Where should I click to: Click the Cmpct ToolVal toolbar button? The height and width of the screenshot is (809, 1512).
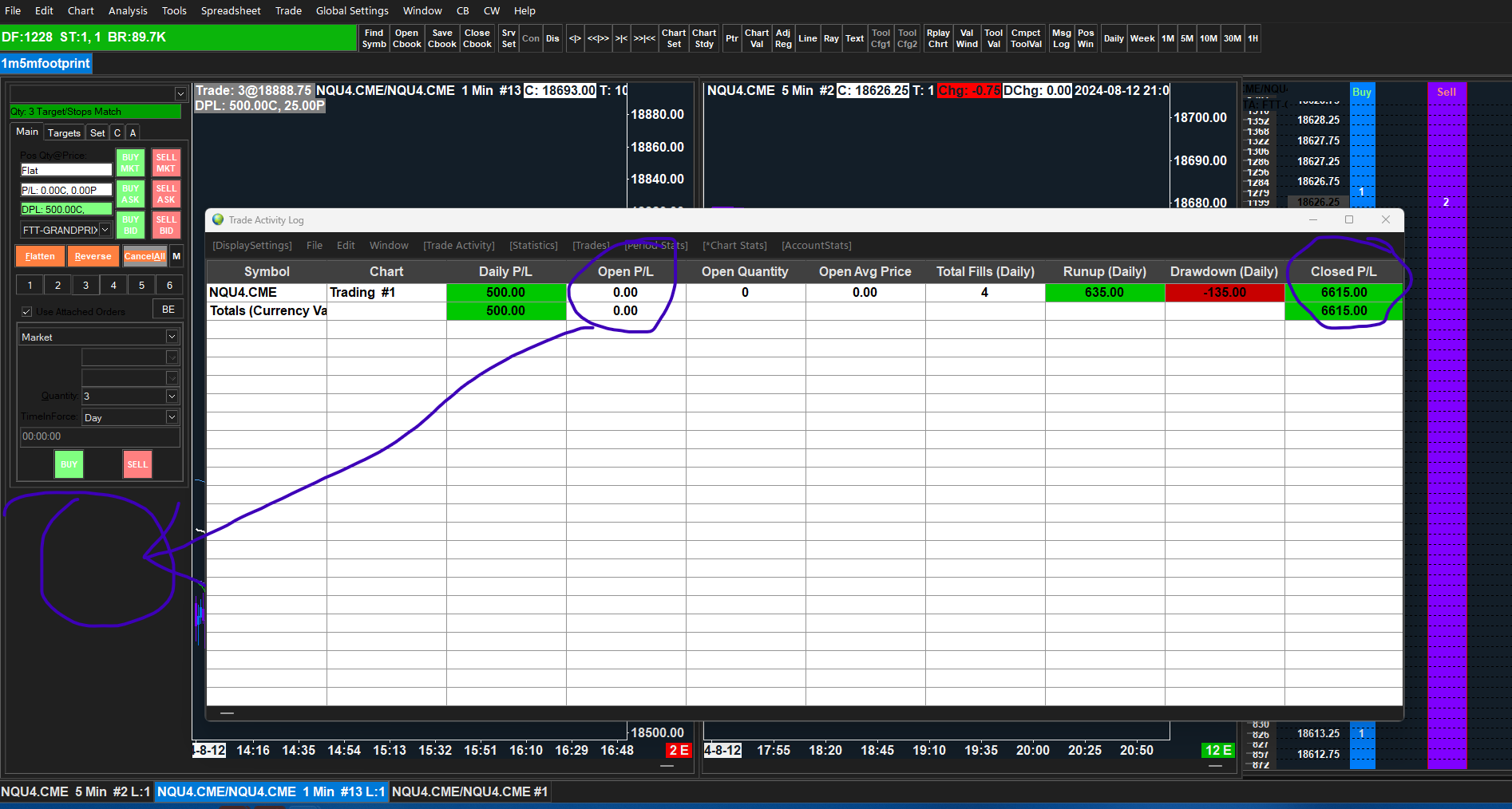click(1026, 38)
